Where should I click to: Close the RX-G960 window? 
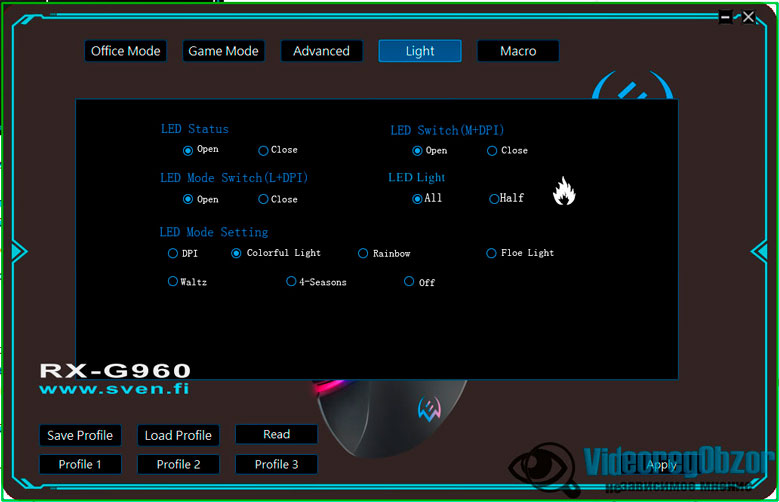[x=748, y=17]
